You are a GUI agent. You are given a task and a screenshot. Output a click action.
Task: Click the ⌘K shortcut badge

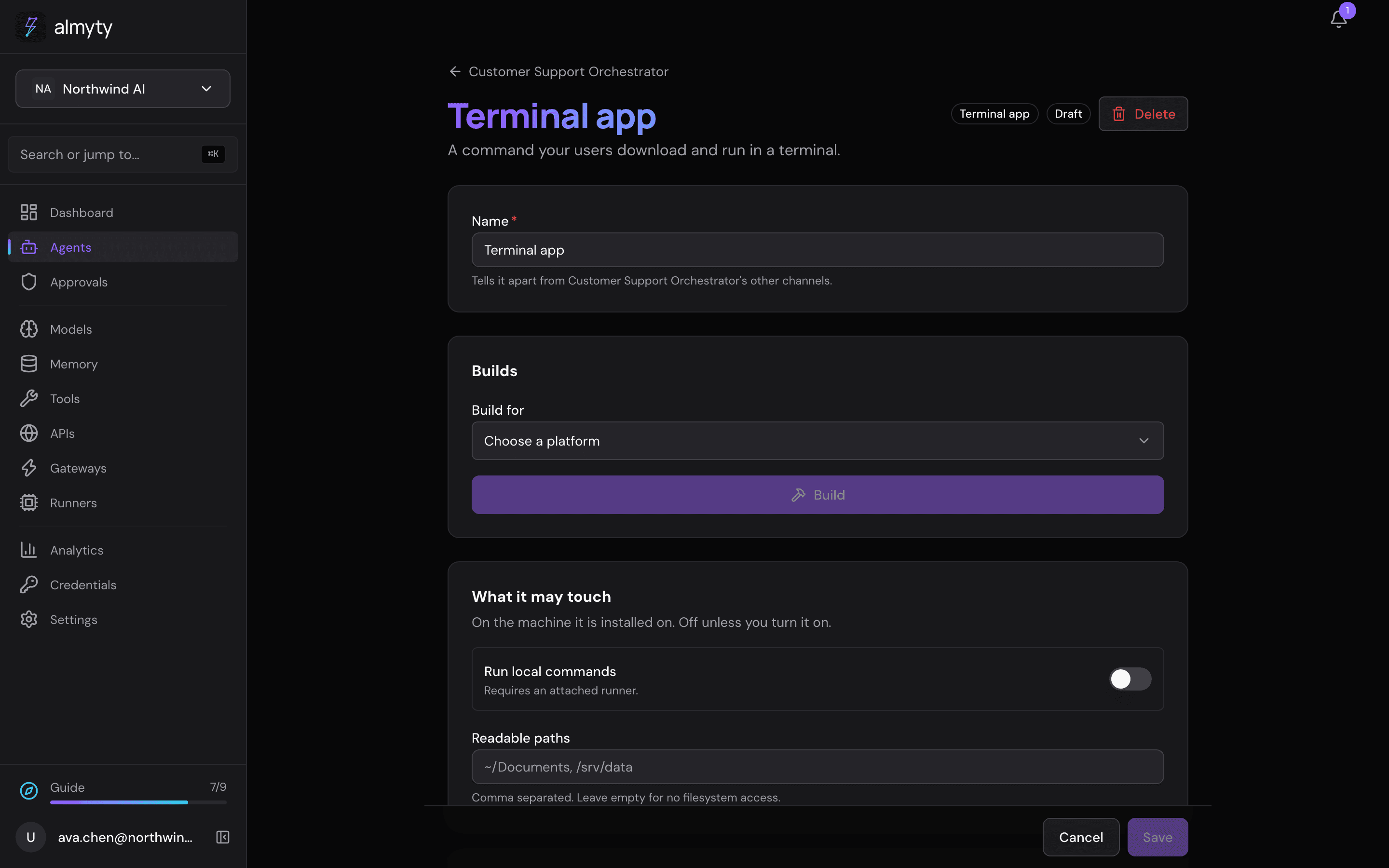coord(213,154)
